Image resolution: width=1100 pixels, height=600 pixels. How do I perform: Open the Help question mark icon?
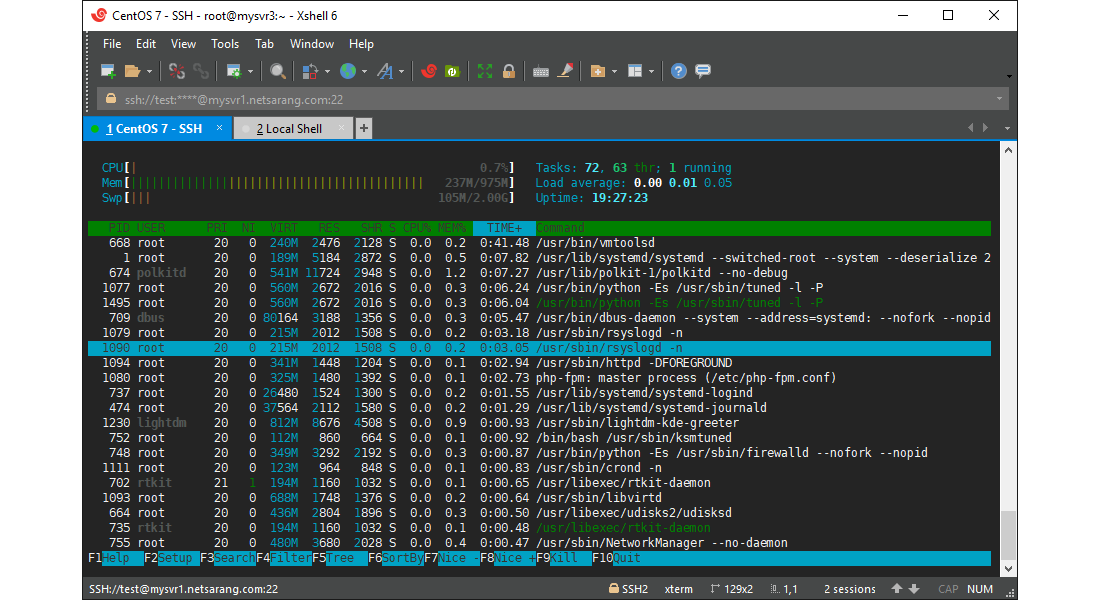pyautogui.click(x=679, y=71)
